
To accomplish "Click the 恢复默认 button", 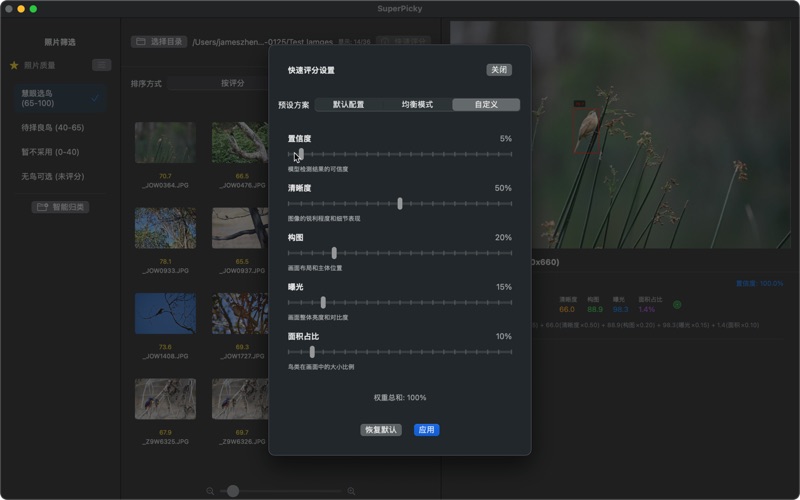I will pyautogui.click(x=381, y=430).
